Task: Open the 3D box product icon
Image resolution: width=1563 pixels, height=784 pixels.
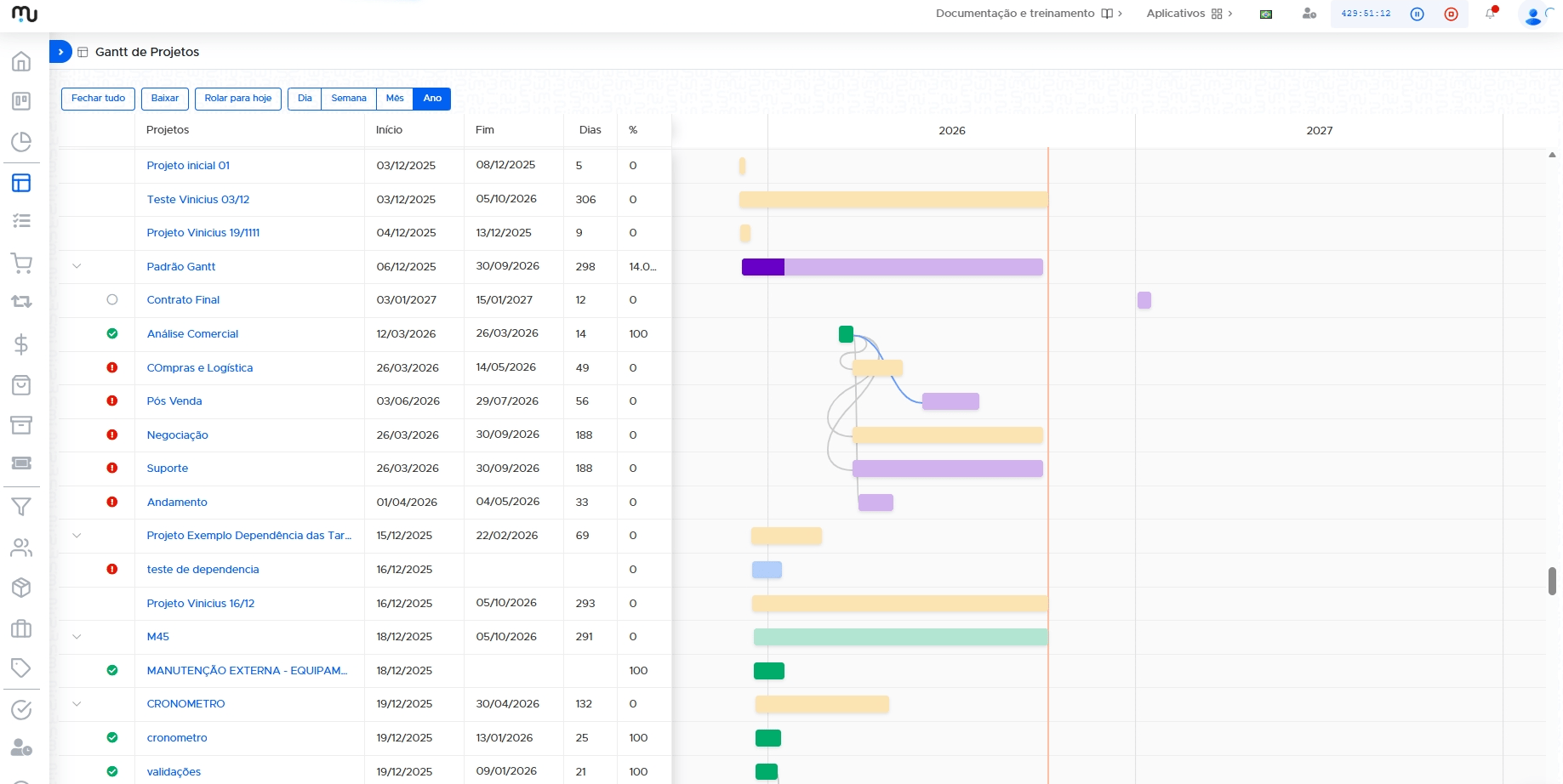Action: click(21, 588)
